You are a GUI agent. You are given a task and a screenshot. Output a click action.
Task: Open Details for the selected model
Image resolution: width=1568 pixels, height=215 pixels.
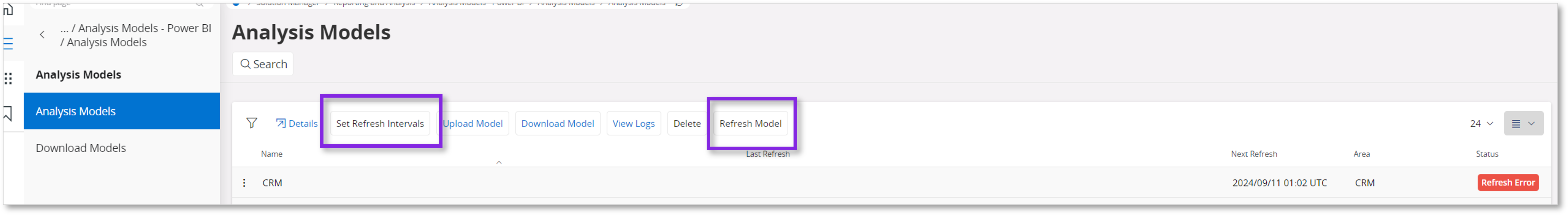296,123
